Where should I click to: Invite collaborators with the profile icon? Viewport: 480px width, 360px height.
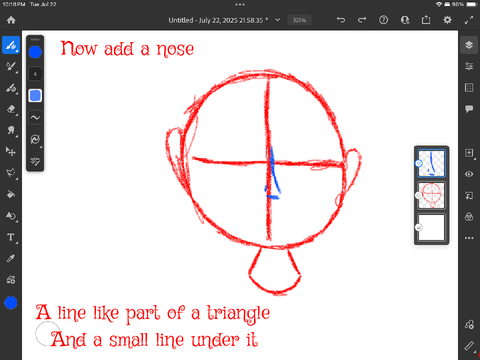click(405, 20)
